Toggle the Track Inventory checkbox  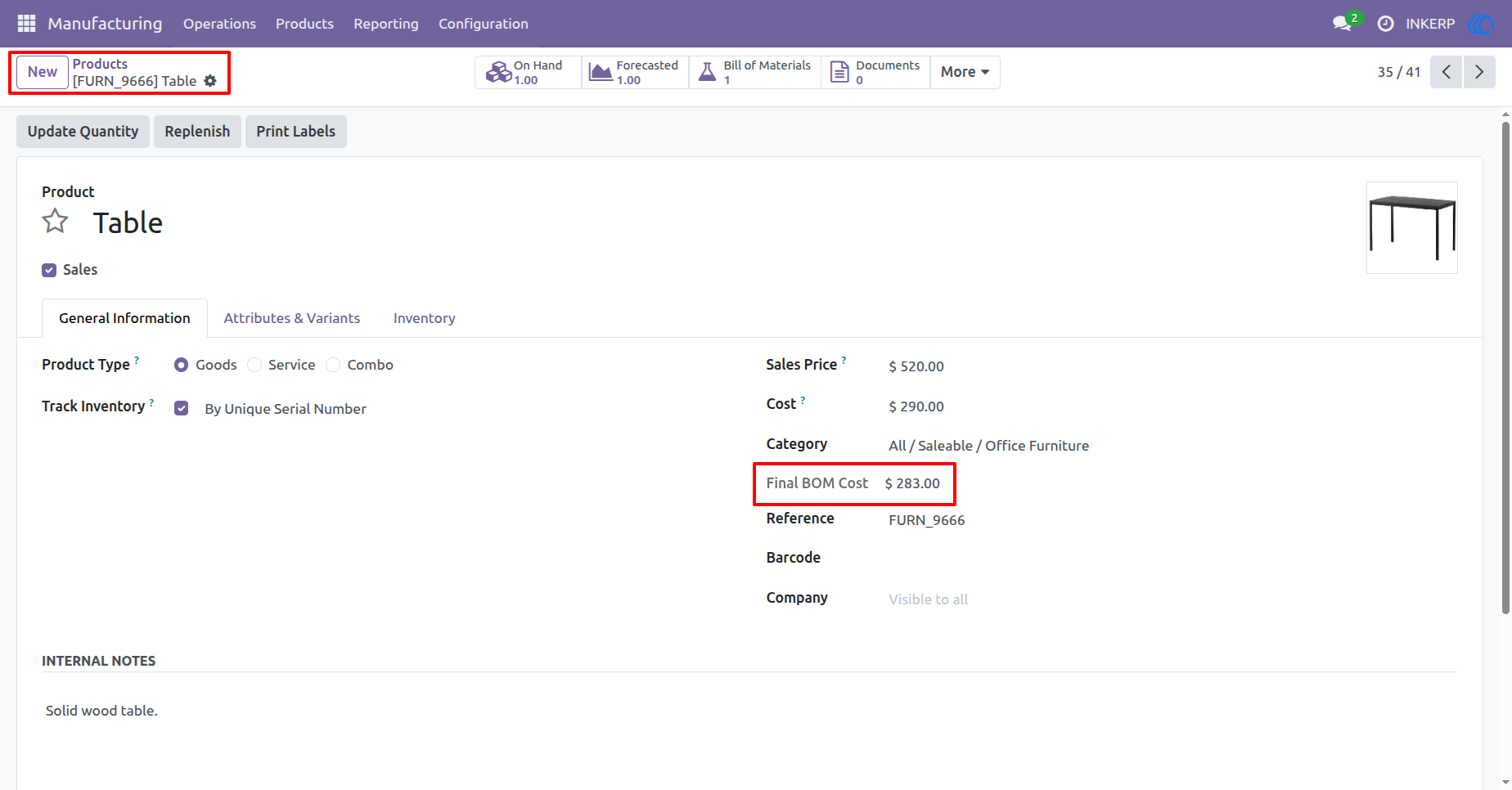click(182, 408)
